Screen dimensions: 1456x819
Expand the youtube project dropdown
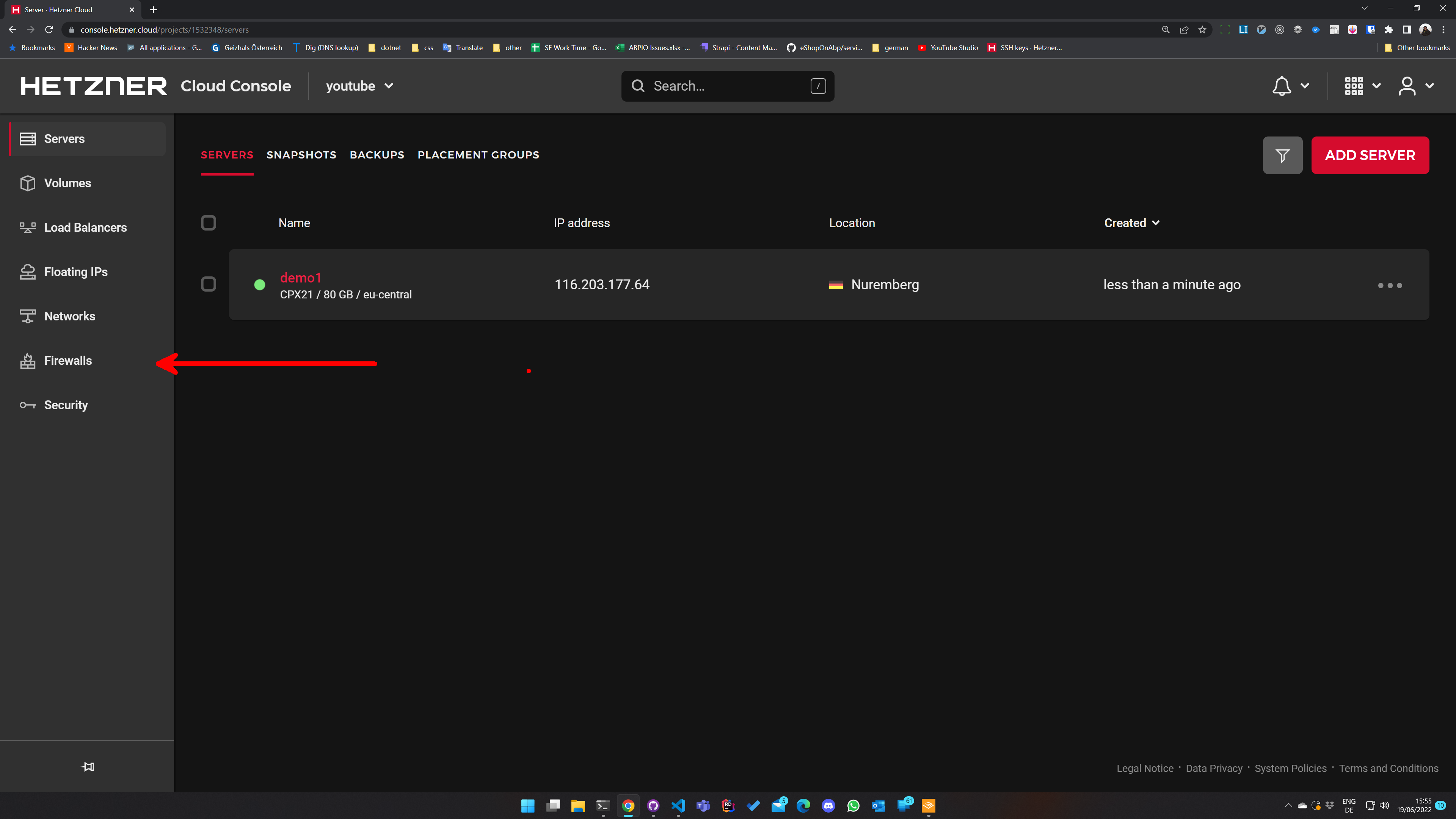(359, 86)
